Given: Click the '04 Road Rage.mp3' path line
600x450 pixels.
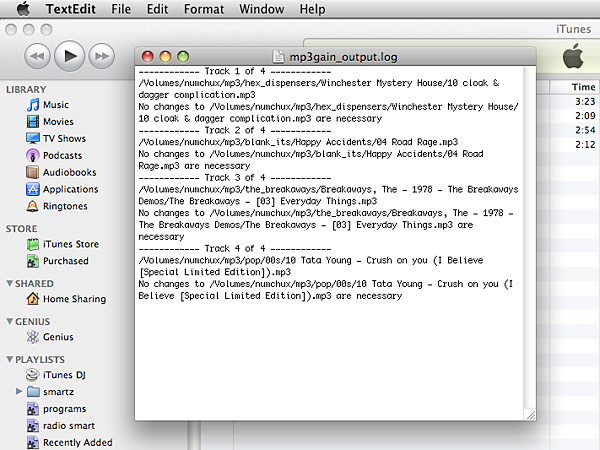Looking at the screenshot, I should 298,142.
